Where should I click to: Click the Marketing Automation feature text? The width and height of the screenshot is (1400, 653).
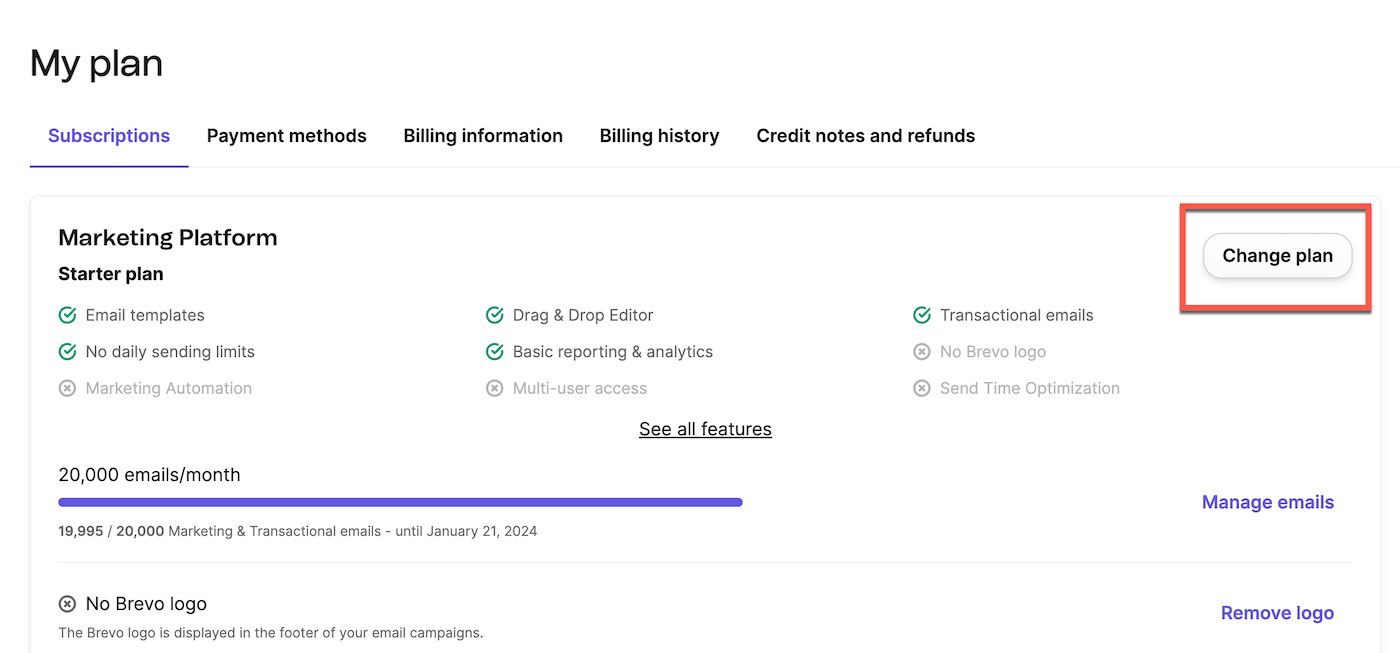tap(169, 388)
